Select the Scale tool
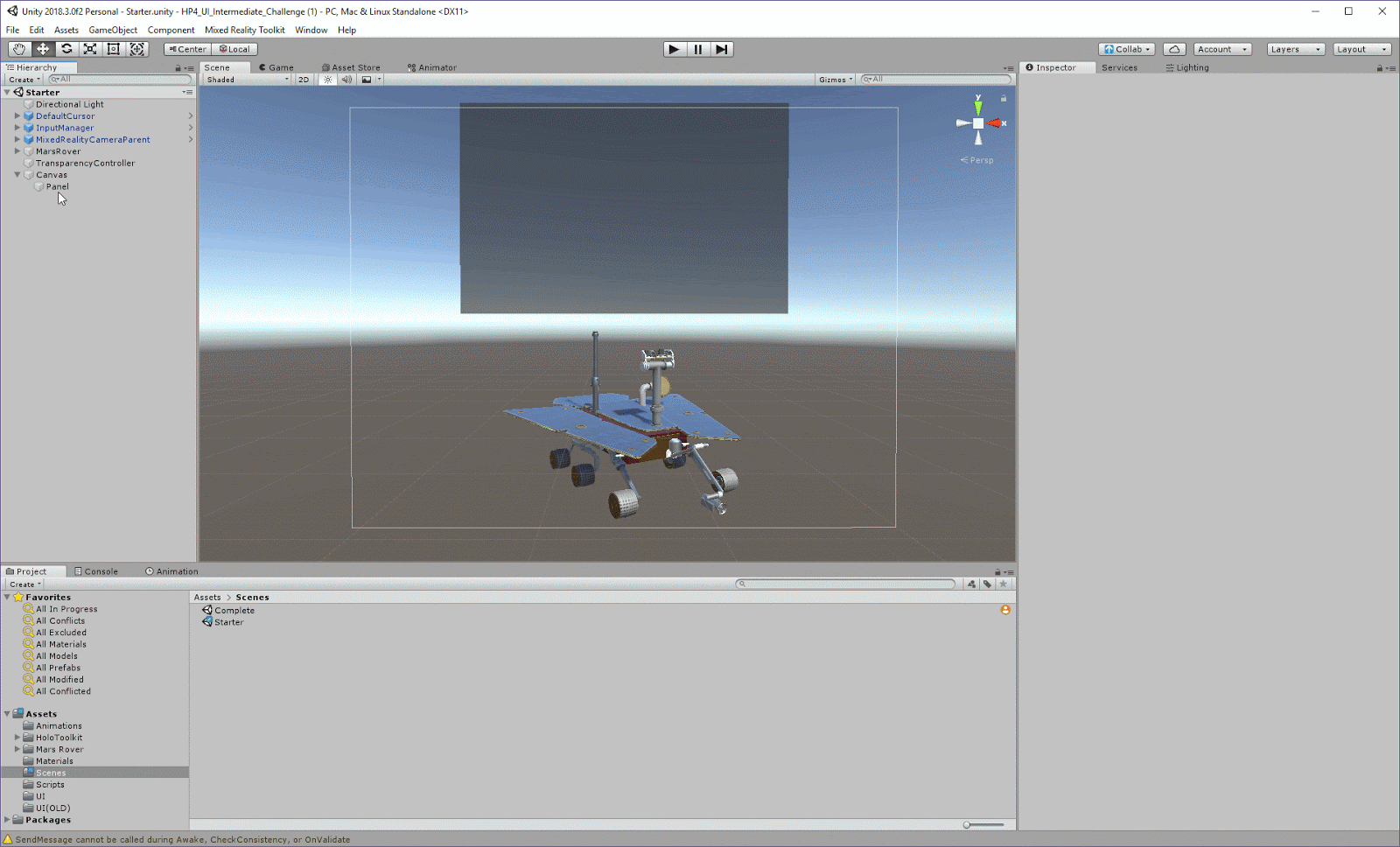 click(90, 49)
